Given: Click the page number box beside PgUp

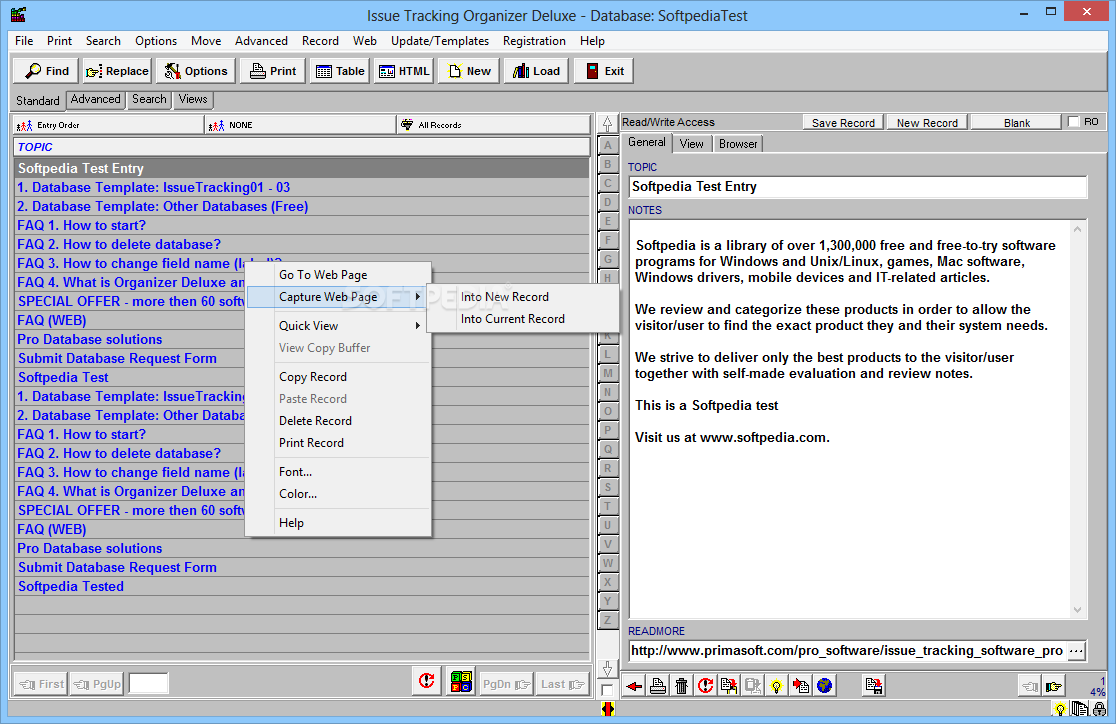Looking at the screenshot, I should coord(148,684).
